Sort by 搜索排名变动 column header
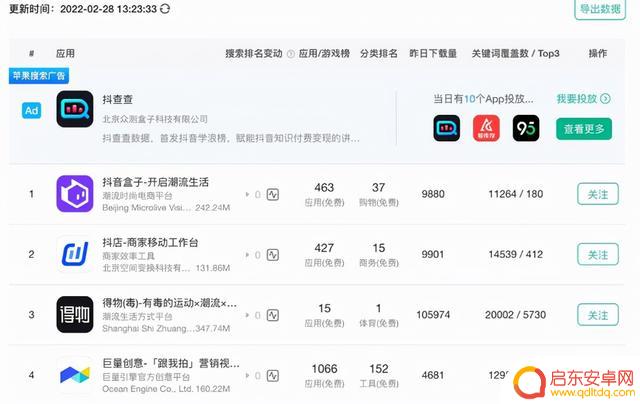 coord(253,53)
